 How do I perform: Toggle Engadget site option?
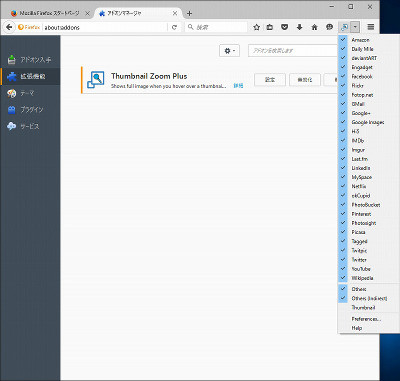coord(368,67)
